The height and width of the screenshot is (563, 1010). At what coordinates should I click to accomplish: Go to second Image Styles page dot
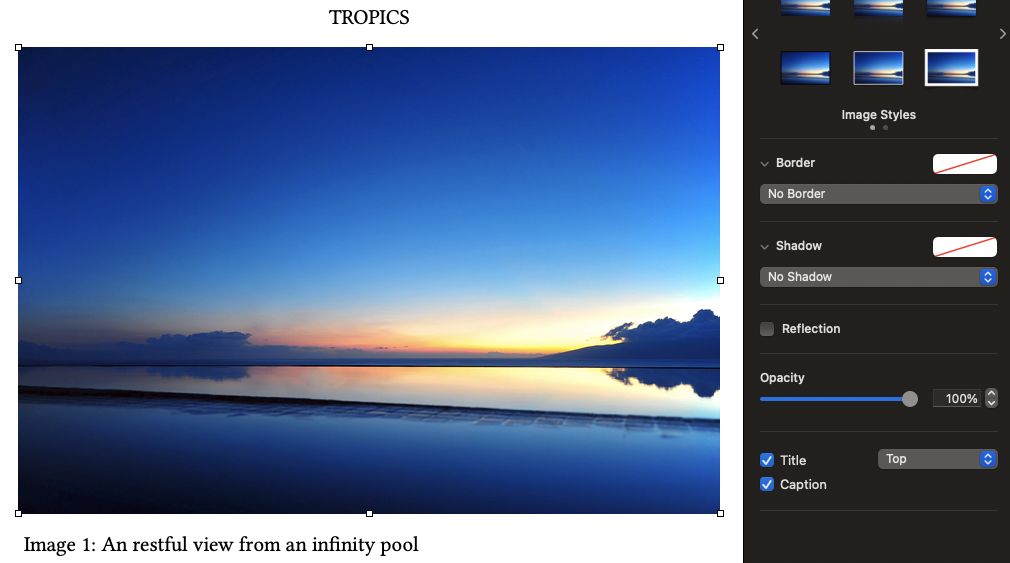pos(886,128)
